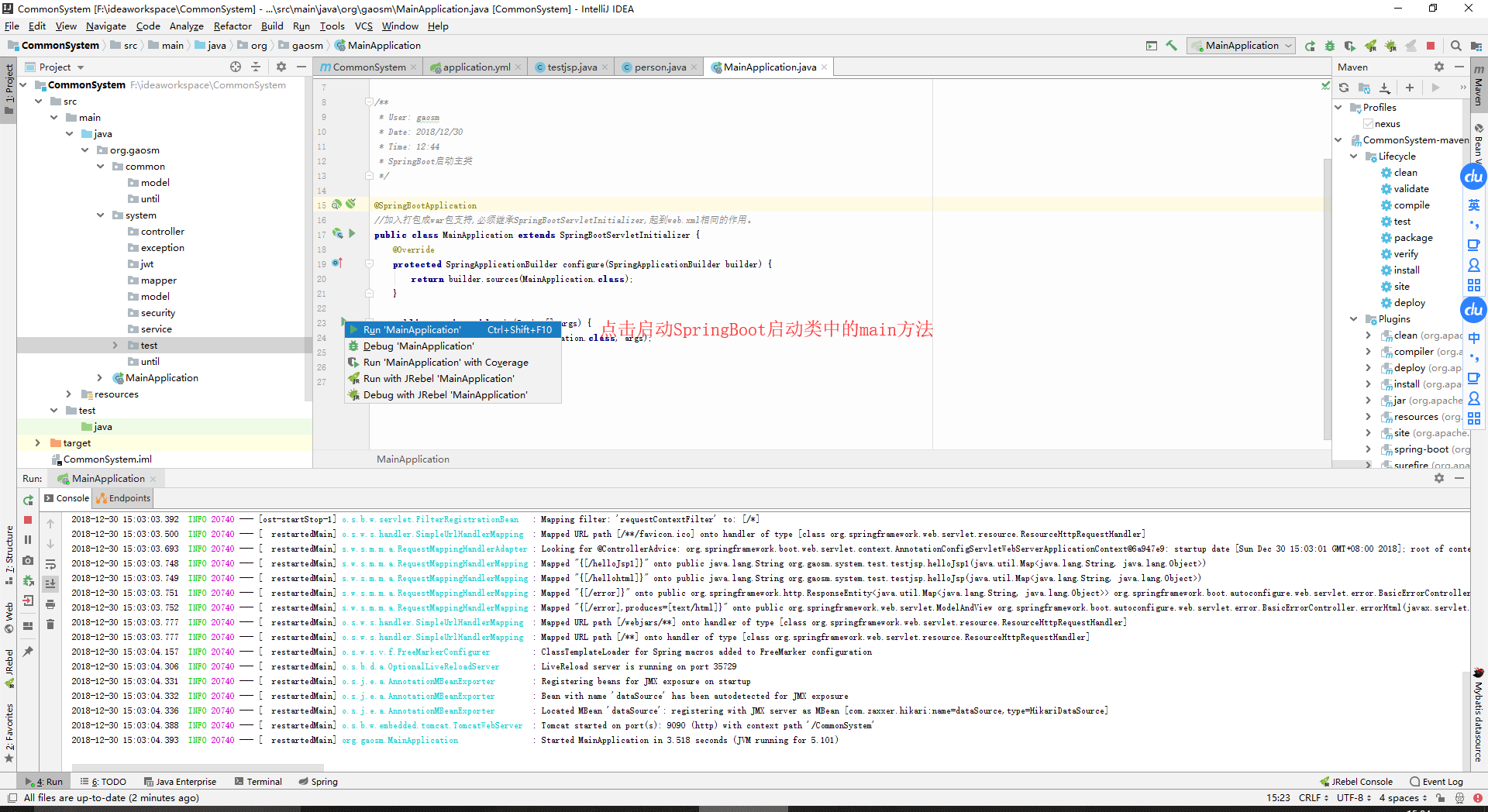This screenshot has width=1488, height=812.
Task: Expand the resources folder
Action: [69, 394]
